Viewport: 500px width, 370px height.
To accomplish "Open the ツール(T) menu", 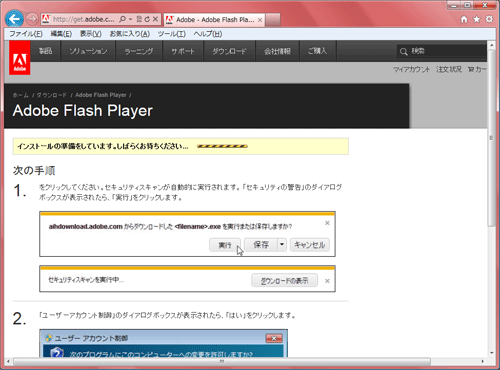I will pos(172,34).
